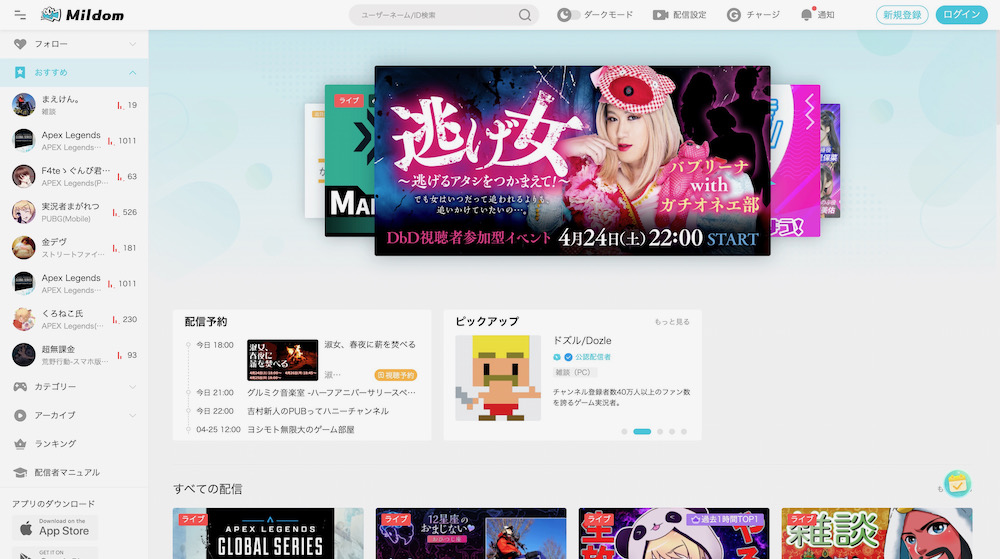Click the username search input field
This screenshot has width=1000, height=559.
(x=435, y=15)
